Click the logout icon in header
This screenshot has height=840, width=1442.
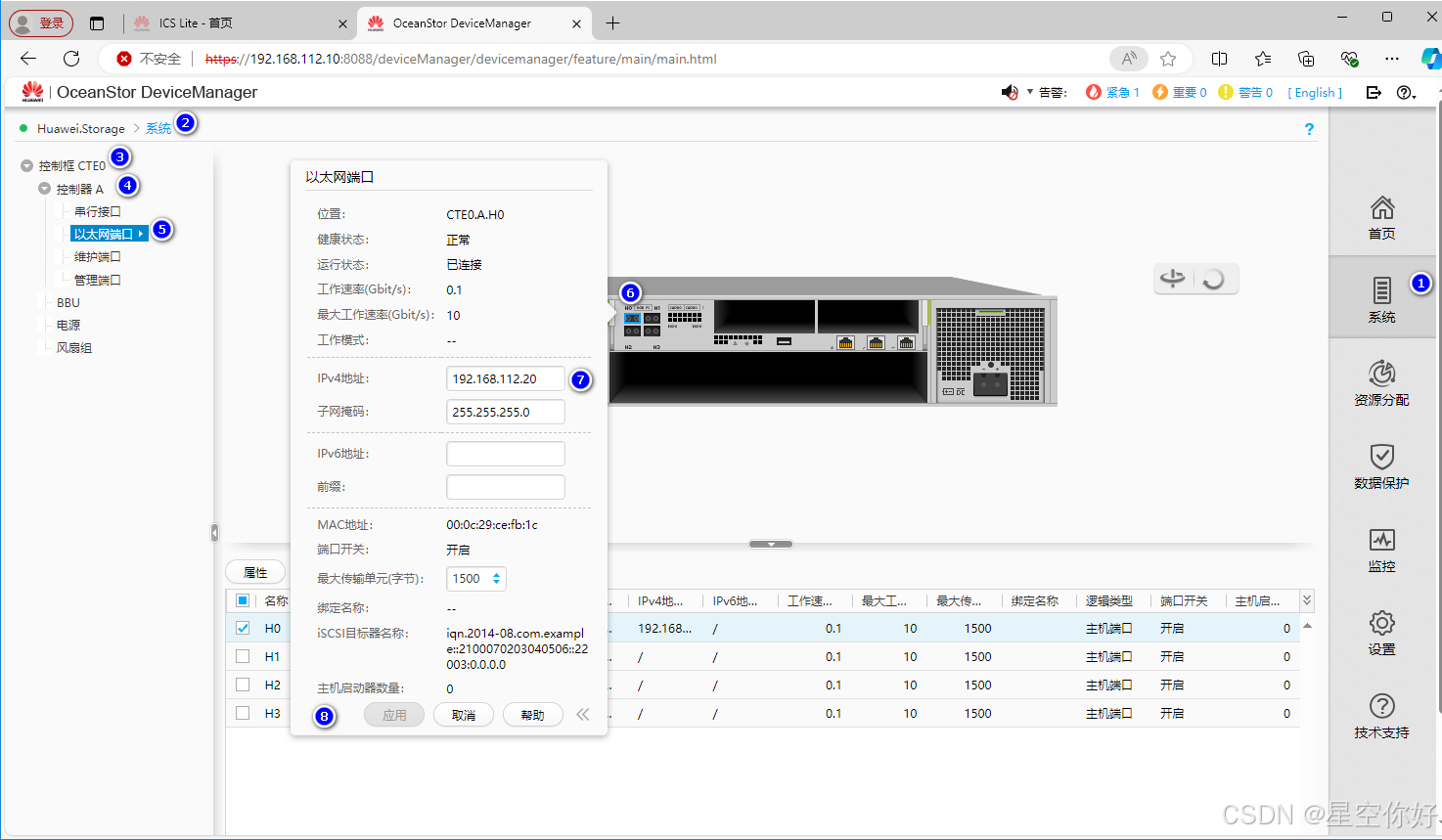pyautogui.click(x=1374, y=92)
